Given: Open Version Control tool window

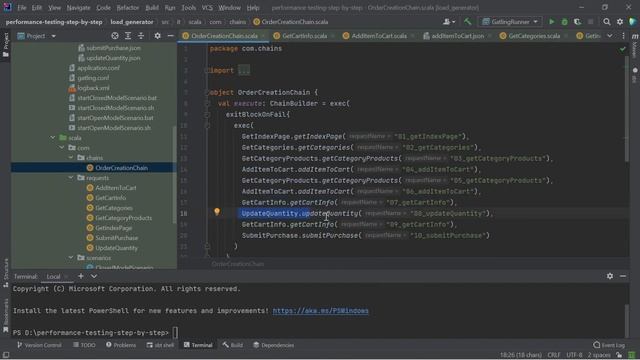Looking at the screenshot, I should (39, 345).
